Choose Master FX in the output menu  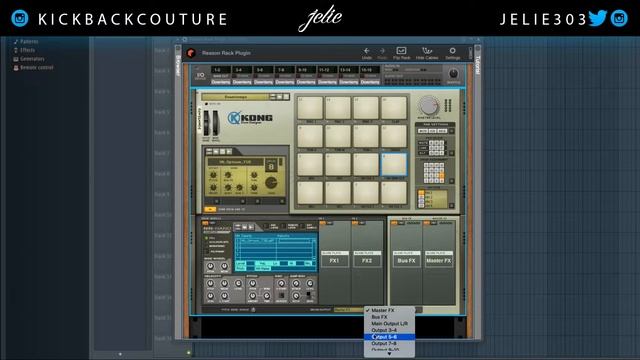point(389,310)
